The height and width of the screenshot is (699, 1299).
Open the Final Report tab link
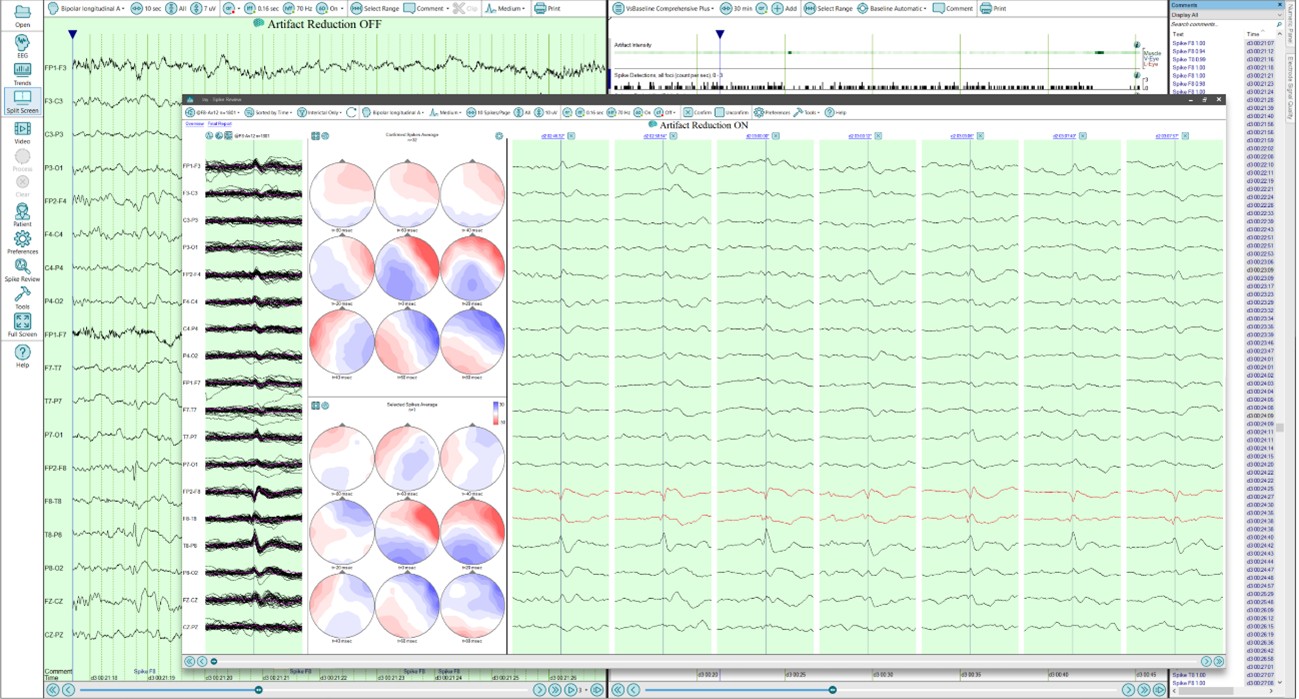219,124
